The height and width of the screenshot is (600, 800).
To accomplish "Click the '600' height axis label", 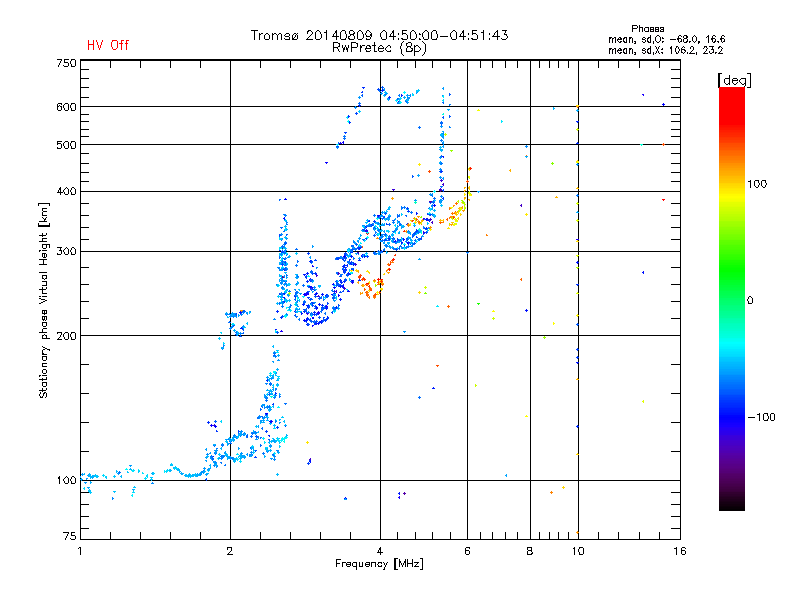I will (66, 107).
